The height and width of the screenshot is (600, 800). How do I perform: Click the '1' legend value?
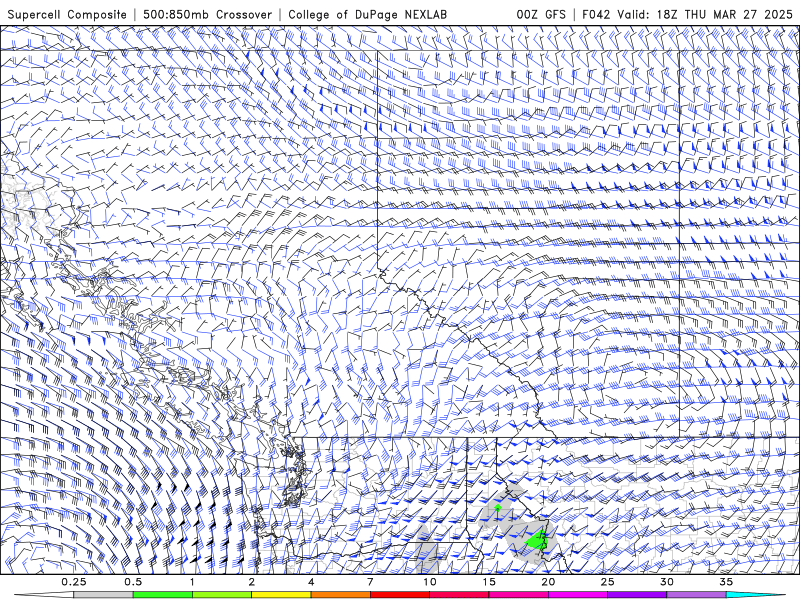coord(192,582)
